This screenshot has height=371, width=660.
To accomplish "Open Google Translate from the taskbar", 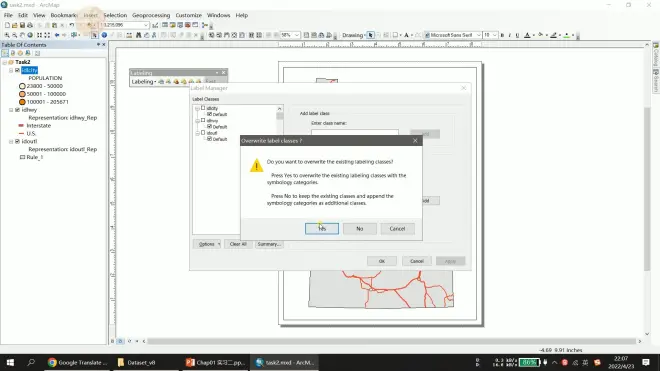I will 78,362.
